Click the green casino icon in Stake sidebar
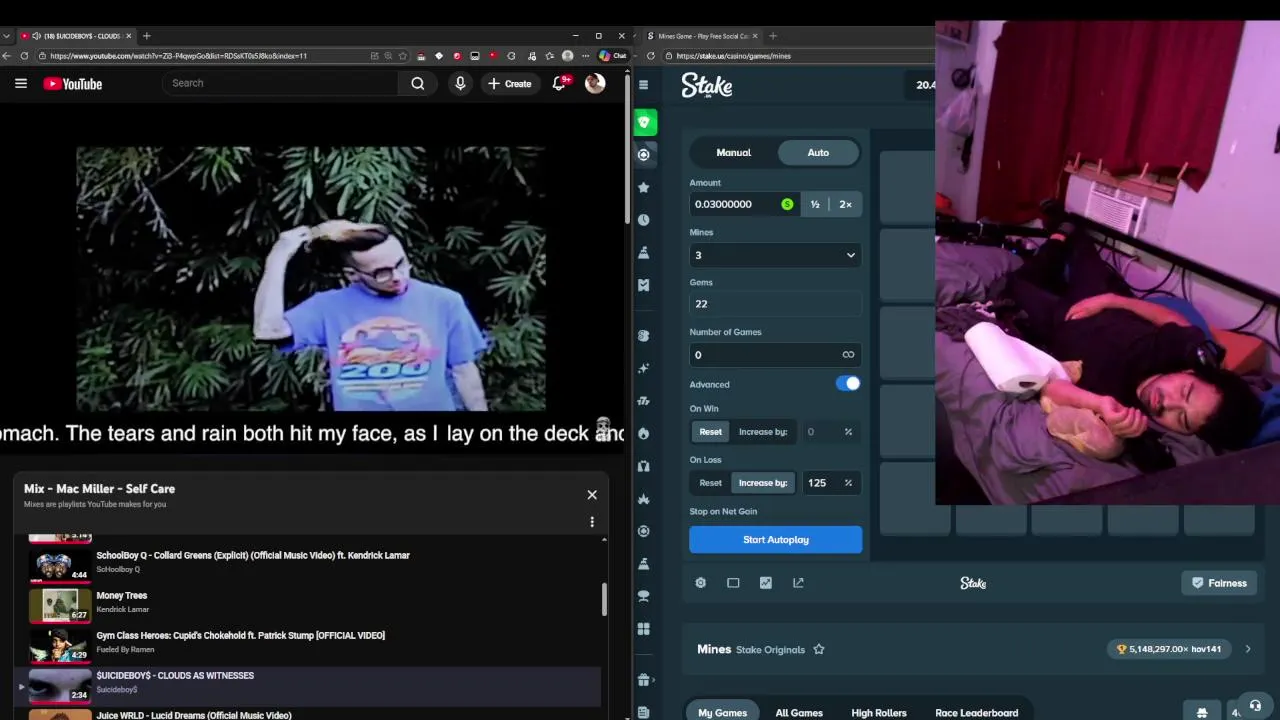 (x=645, y=122)
